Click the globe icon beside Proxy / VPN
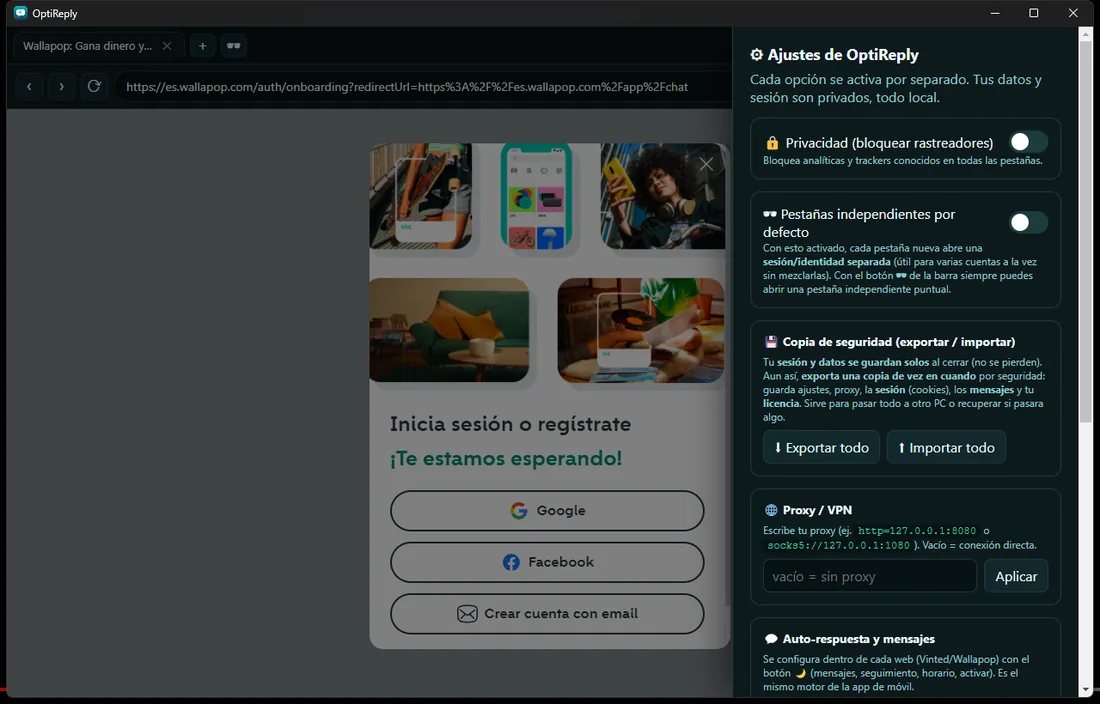This screenshot has height=704, width=1100. [771, 510]
